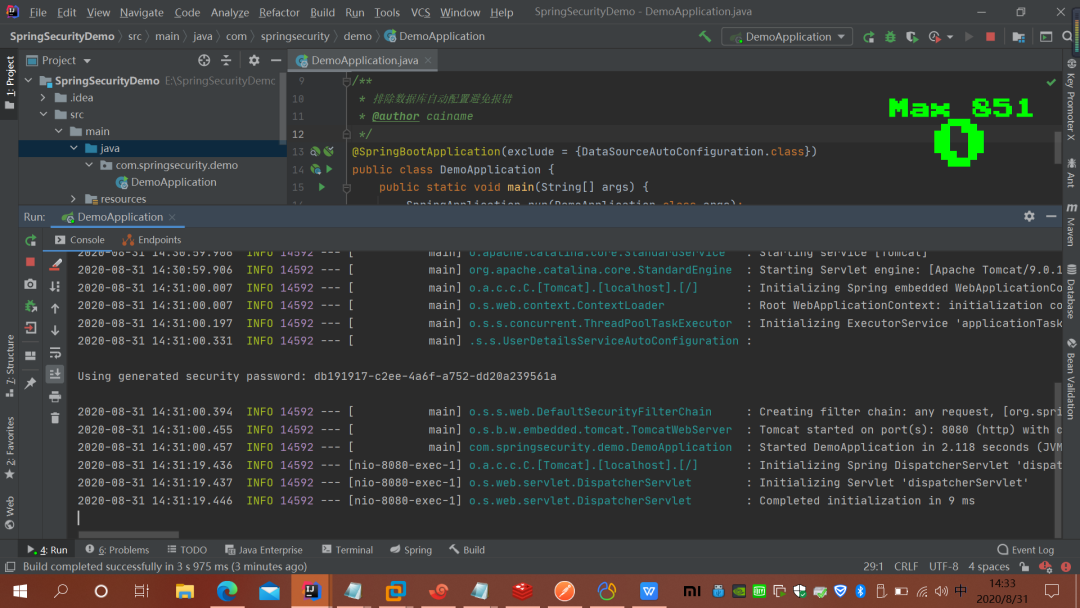
Task: Collapse the main folder in tree
Action: point(59,132)
